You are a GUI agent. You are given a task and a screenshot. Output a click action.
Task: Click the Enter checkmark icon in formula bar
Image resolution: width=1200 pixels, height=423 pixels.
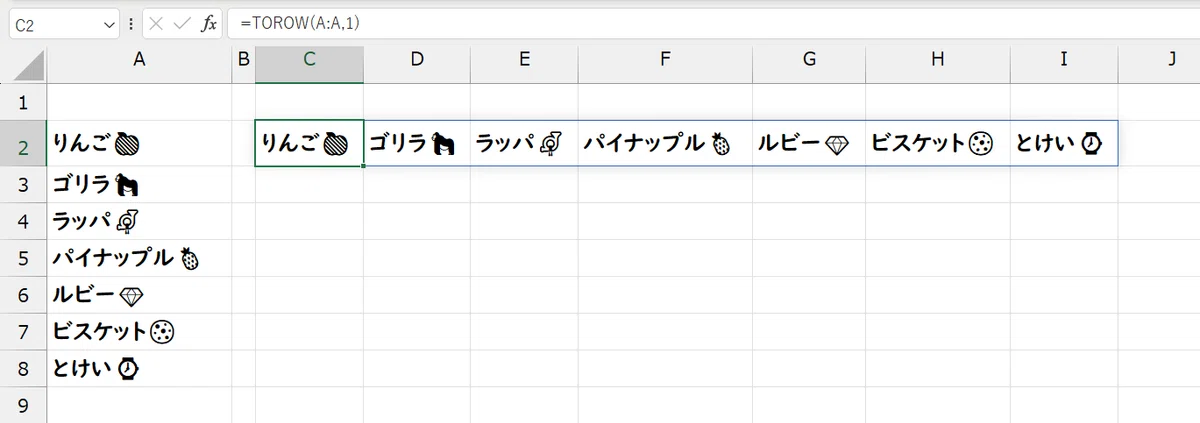[x=183, y=24]
